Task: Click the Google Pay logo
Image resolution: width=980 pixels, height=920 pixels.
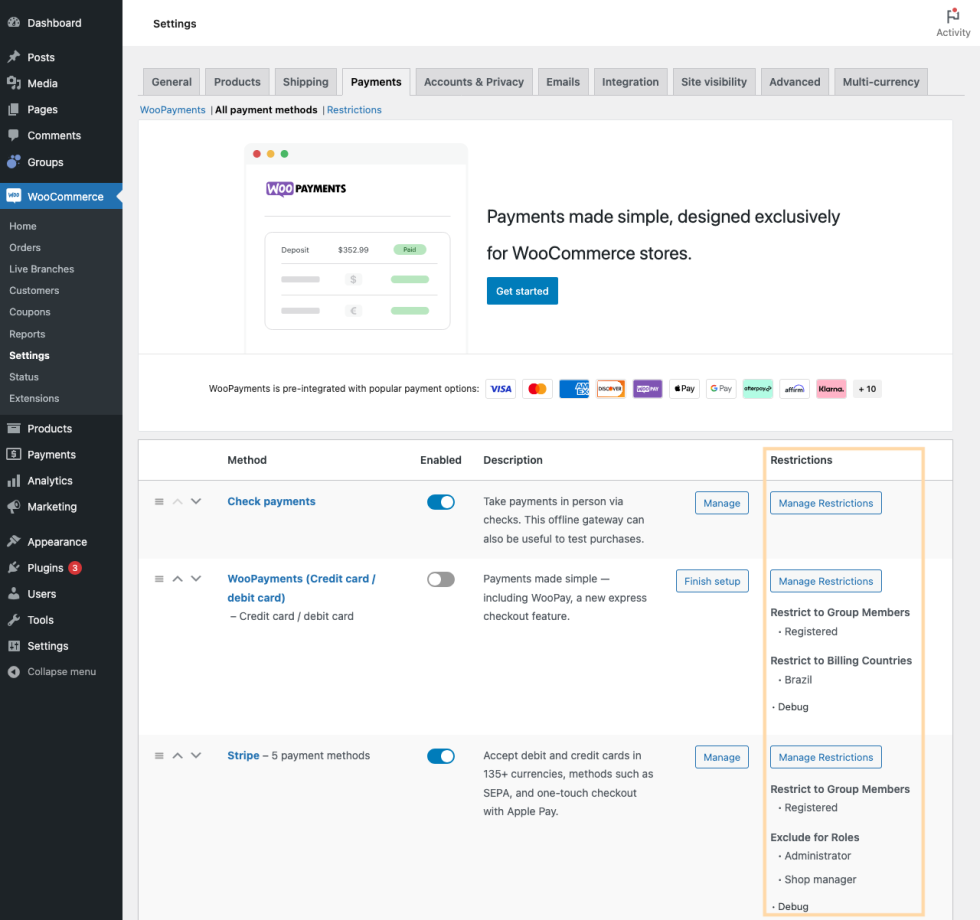Action: pyautogui.click(x=721, y=389)
